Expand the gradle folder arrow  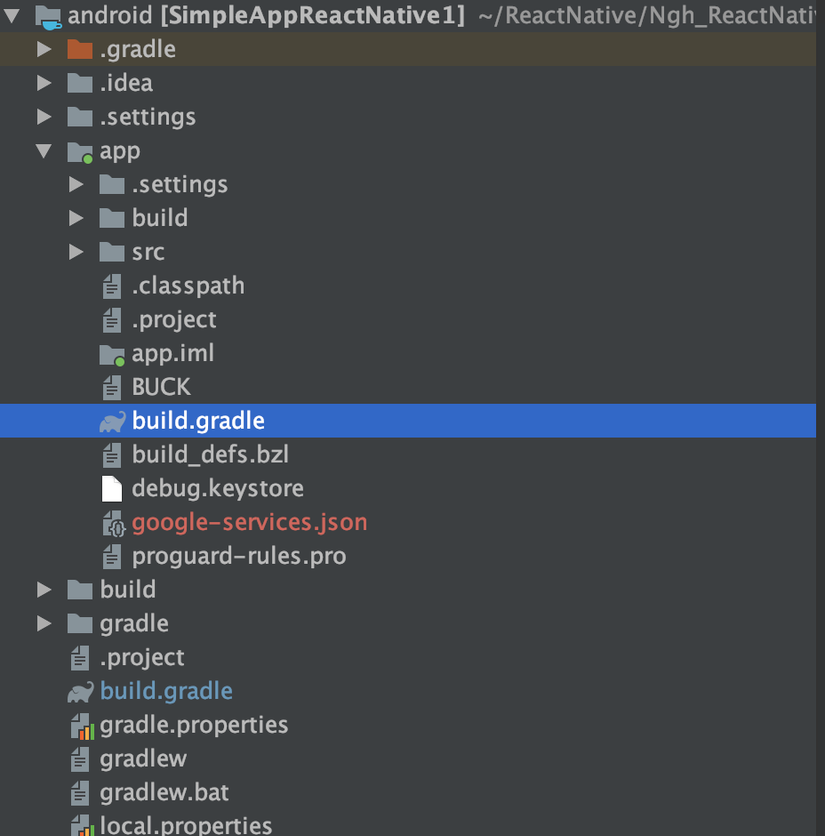tap(44, 623)
